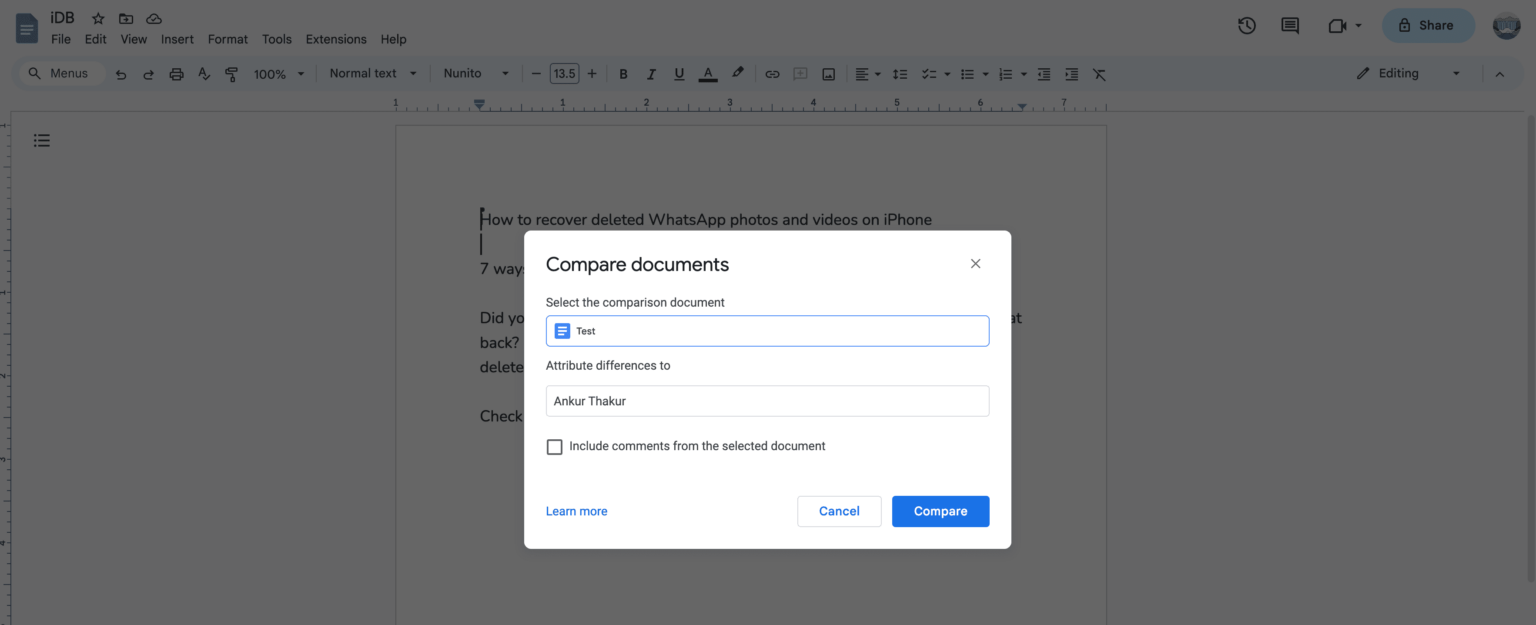Activate the paint format tool

[x=232, y=73]
